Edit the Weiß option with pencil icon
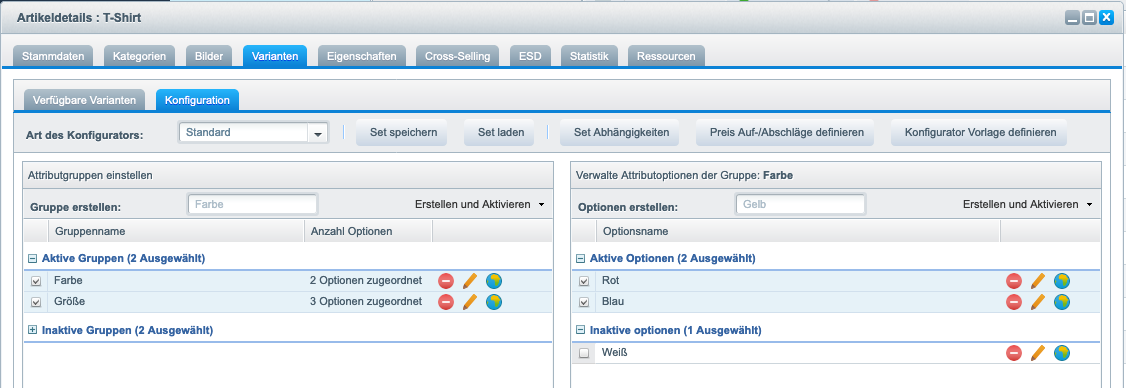1126x388 pixels. point(1038,353)
